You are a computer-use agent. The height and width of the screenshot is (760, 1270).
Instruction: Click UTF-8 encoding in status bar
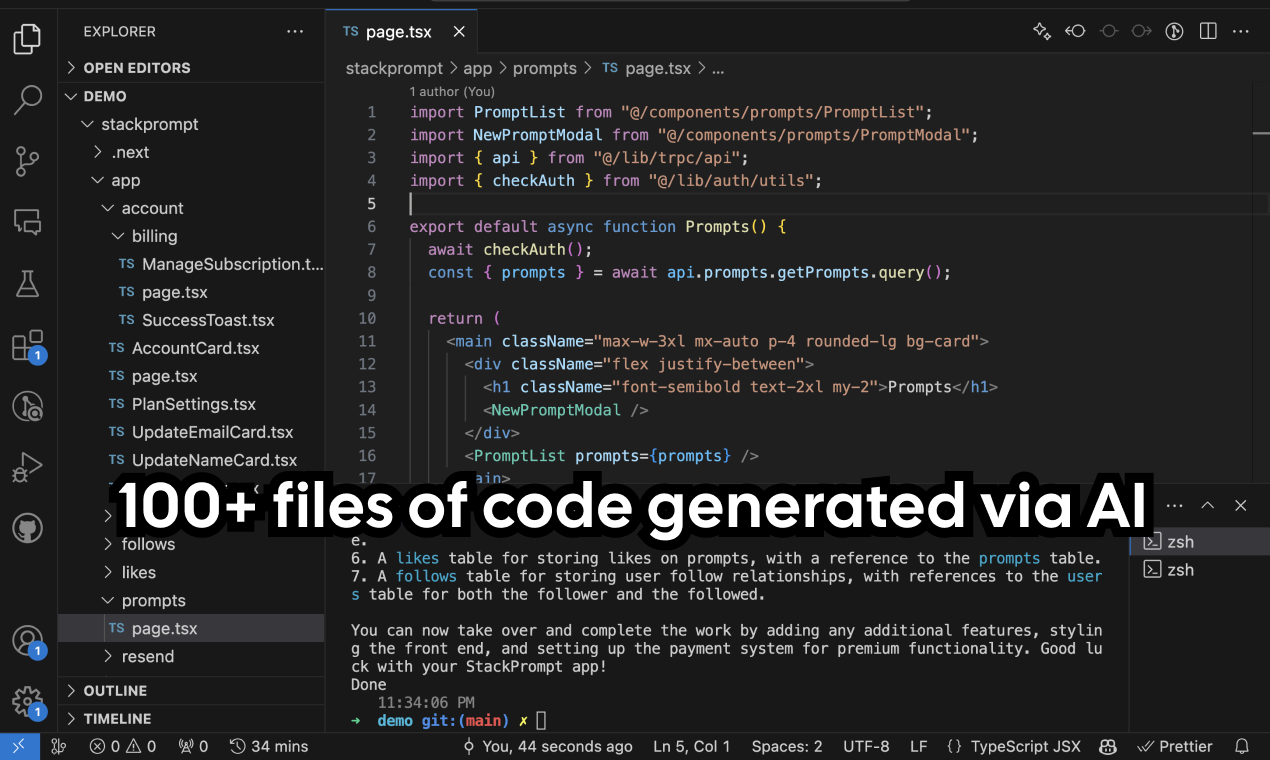pyautogui.click(x=866, y=746)
